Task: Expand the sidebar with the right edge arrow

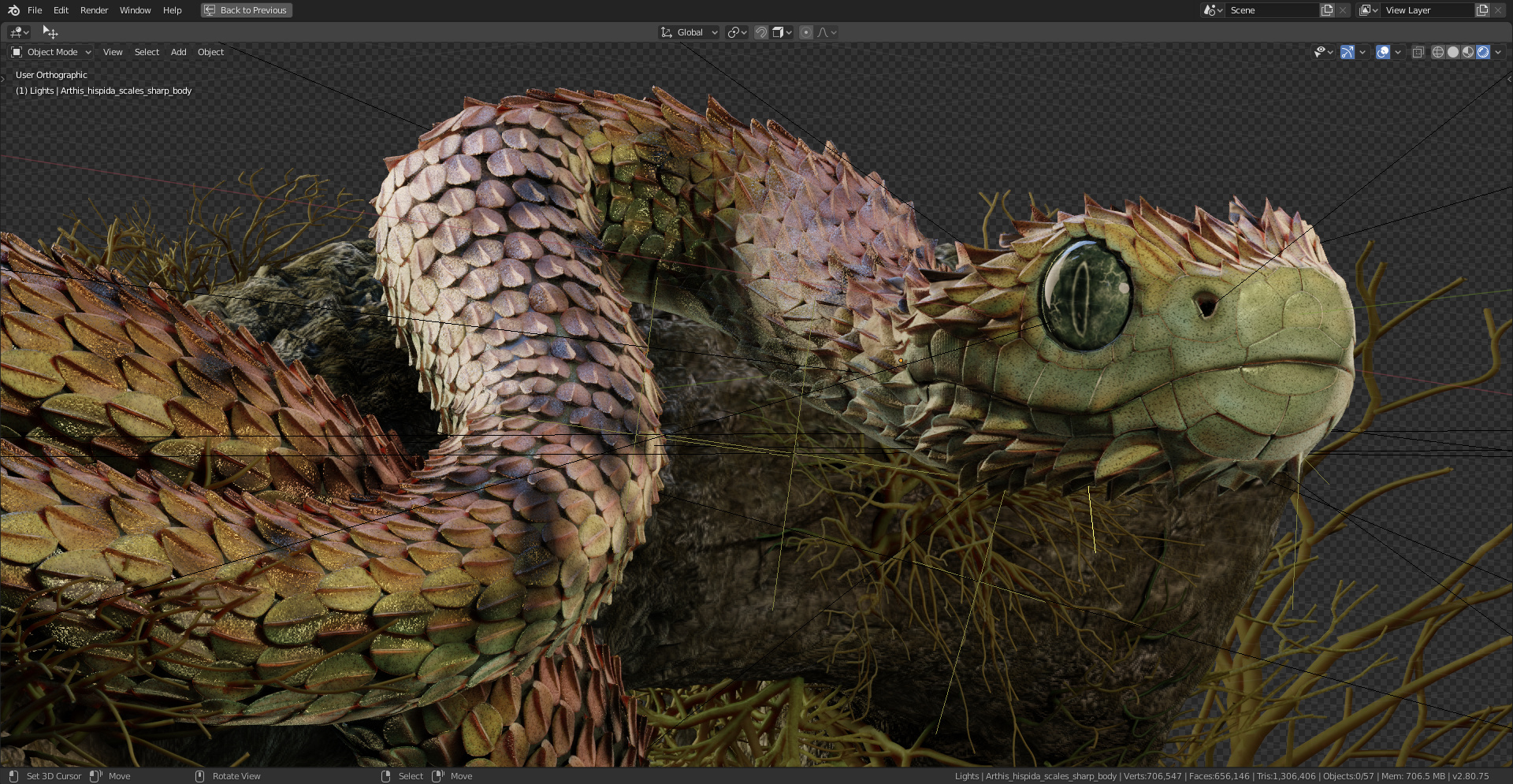Action: coord(1509,79)
